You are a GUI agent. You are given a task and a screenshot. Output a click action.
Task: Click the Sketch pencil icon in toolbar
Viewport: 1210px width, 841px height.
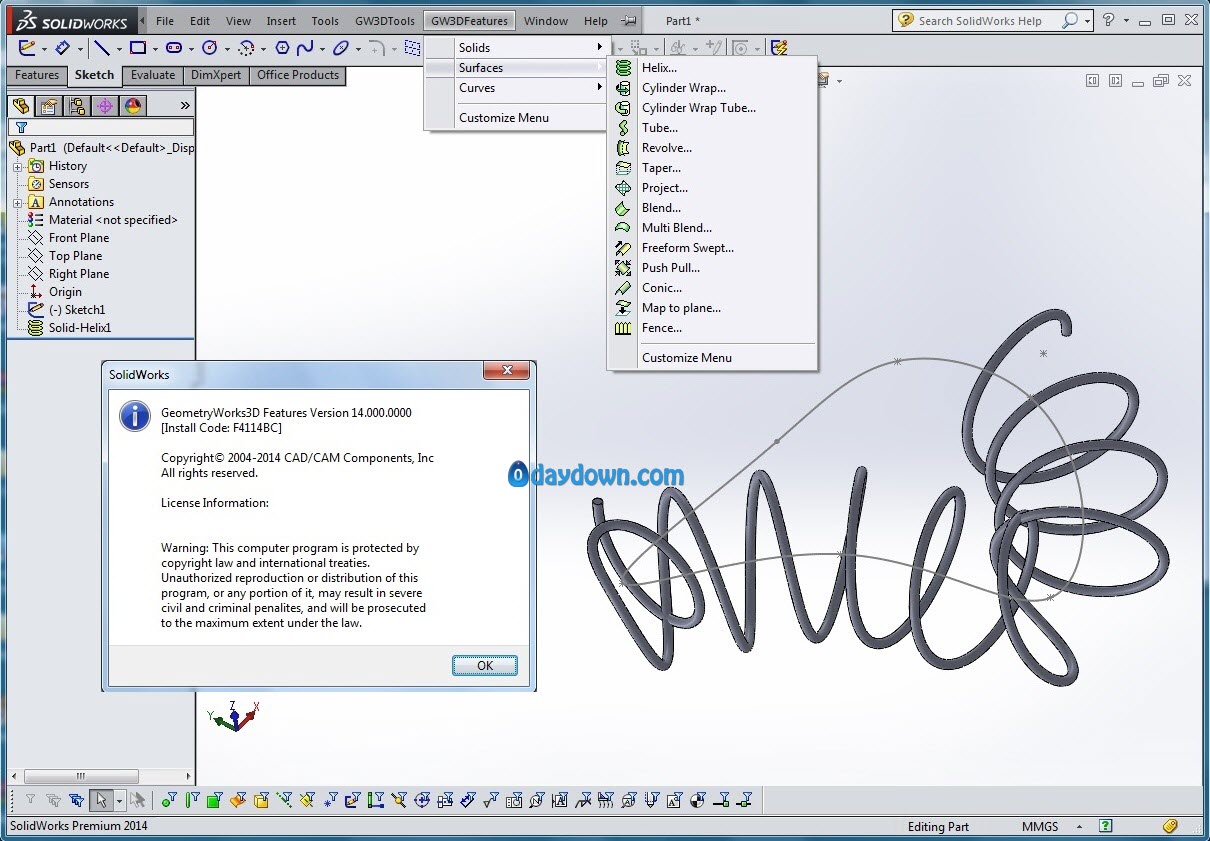click(26, 47)
